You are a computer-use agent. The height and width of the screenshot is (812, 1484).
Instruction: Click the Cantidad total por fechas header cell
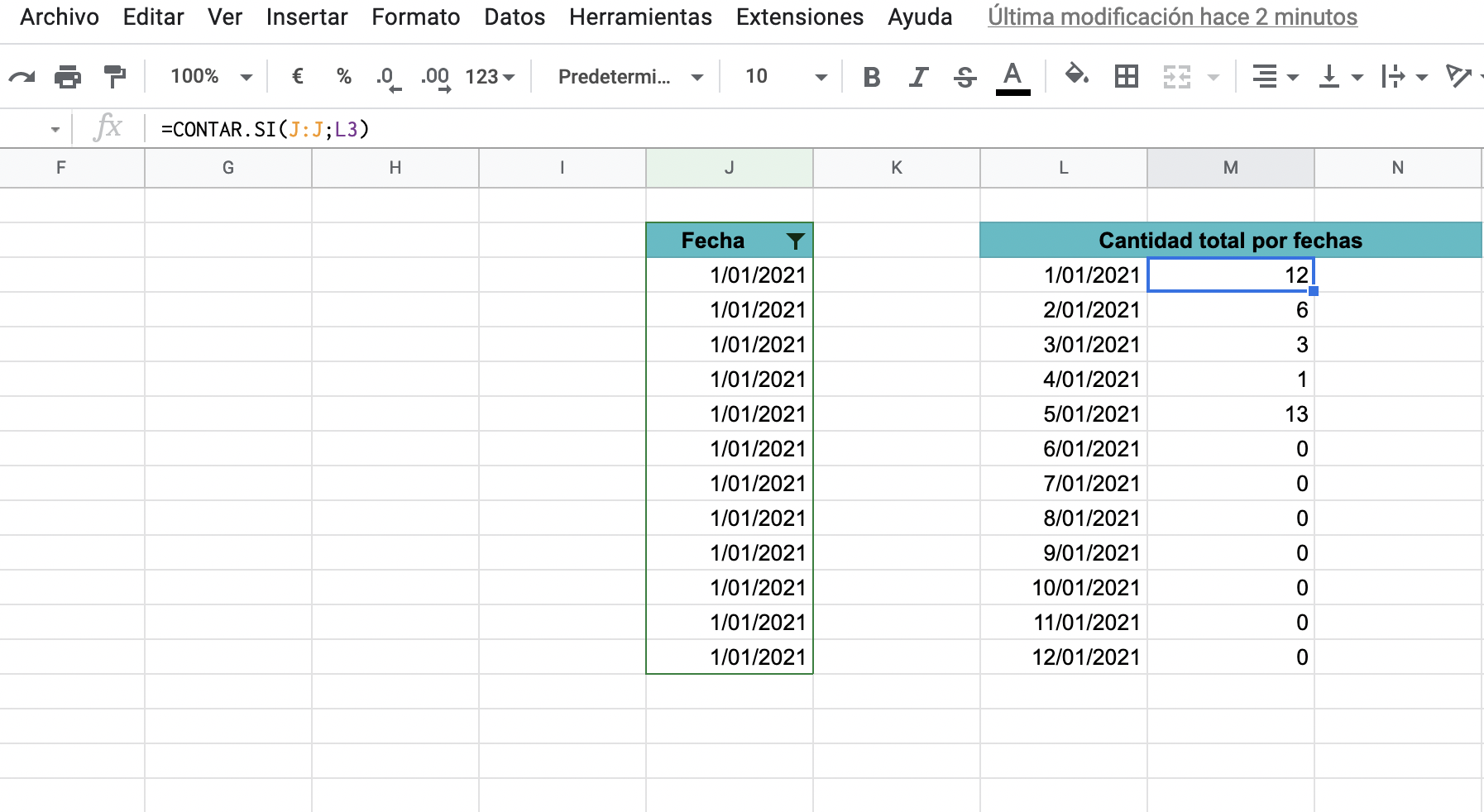1231,241
